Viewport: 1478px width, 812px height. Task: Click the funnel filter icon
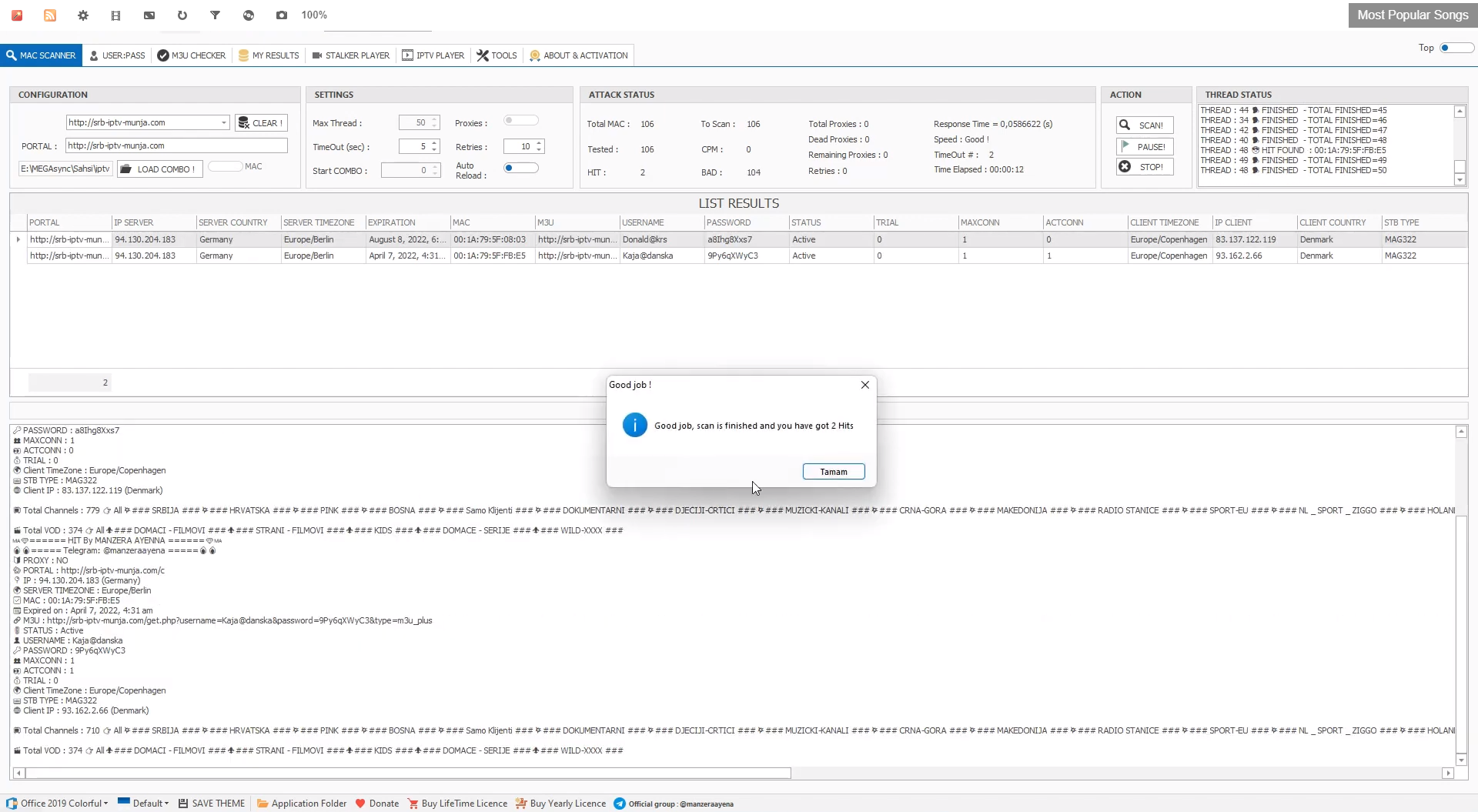[216, 15]
